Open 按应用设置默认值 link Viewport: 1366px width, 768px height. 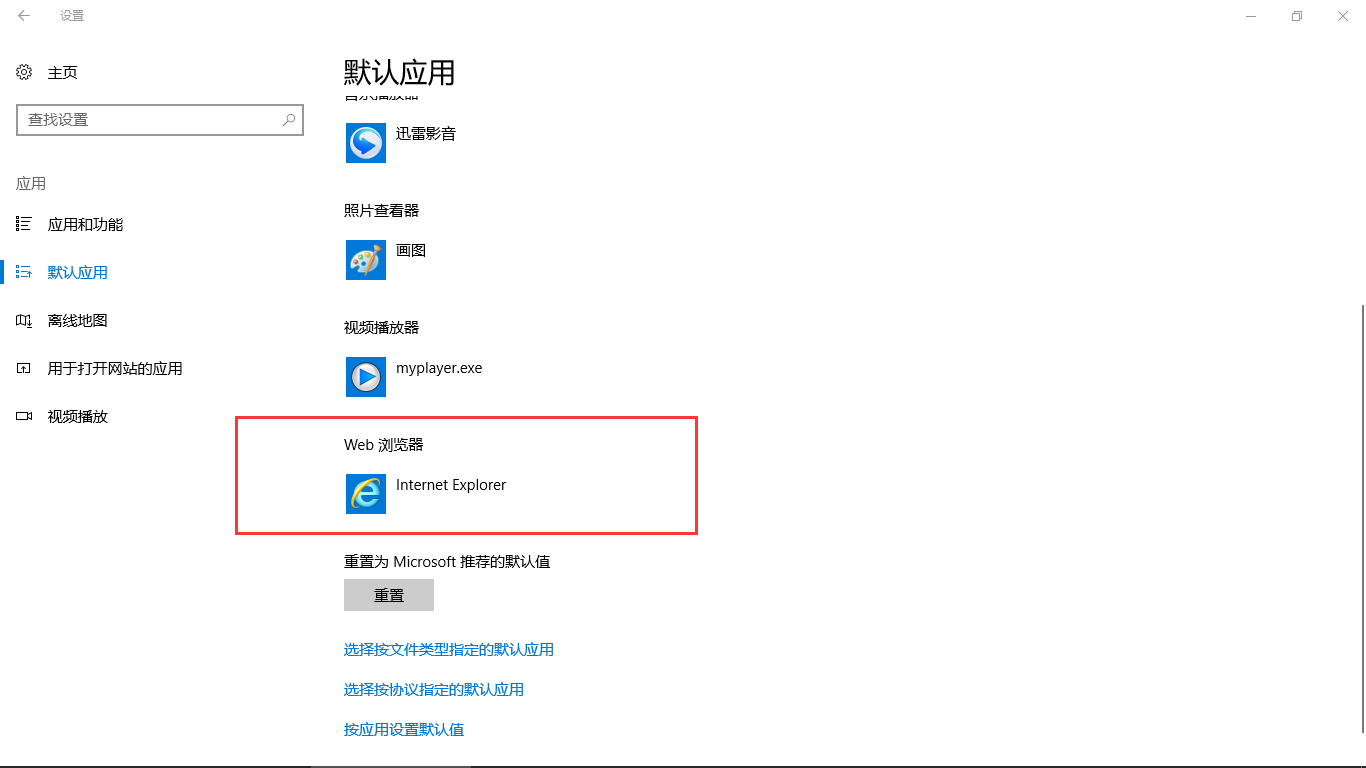click(403, 729)
